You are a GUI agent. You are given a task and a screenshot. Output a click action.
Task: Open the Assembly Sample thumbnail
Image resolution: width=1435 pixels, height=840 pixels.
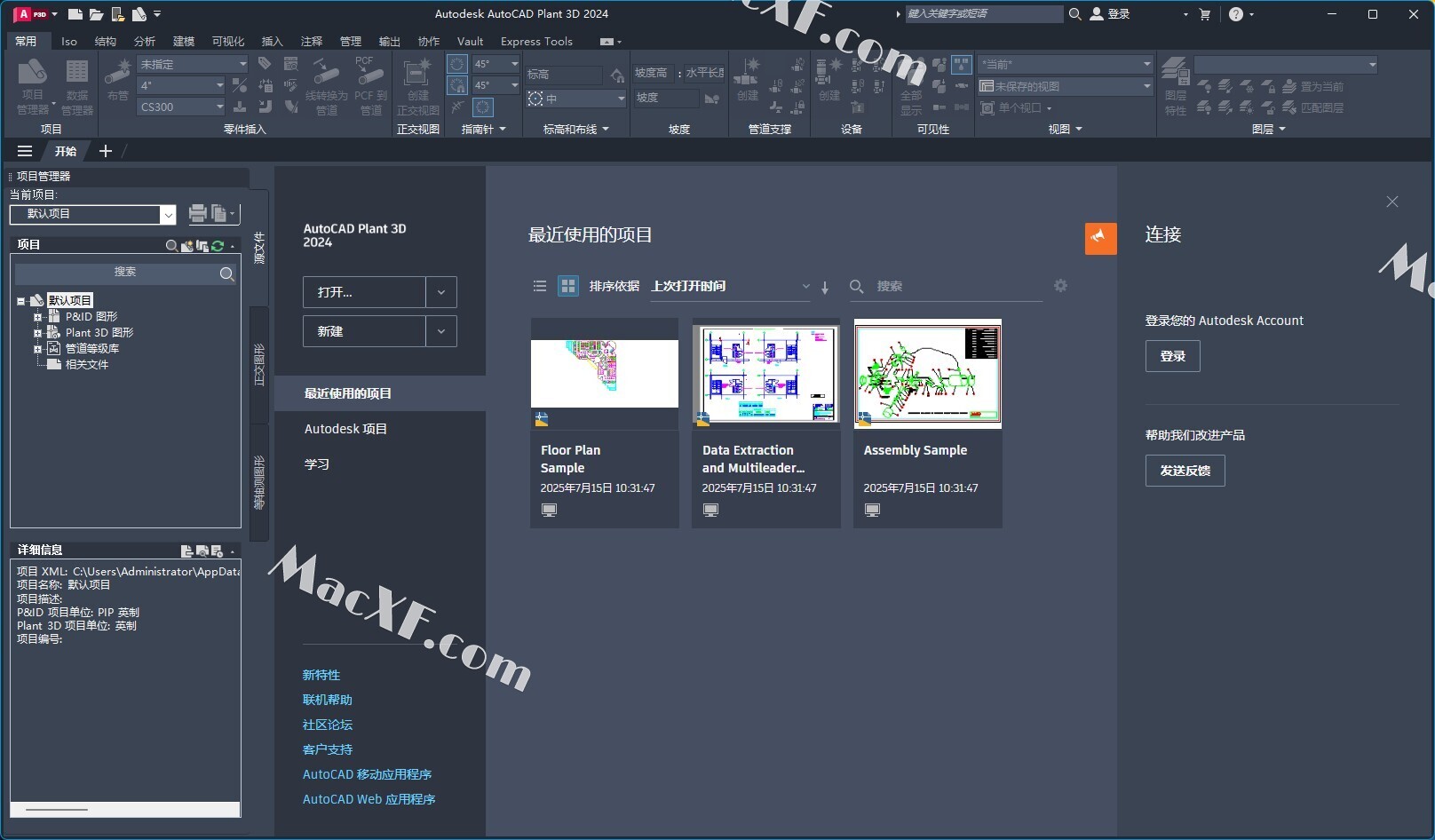[x=928, y=374]
